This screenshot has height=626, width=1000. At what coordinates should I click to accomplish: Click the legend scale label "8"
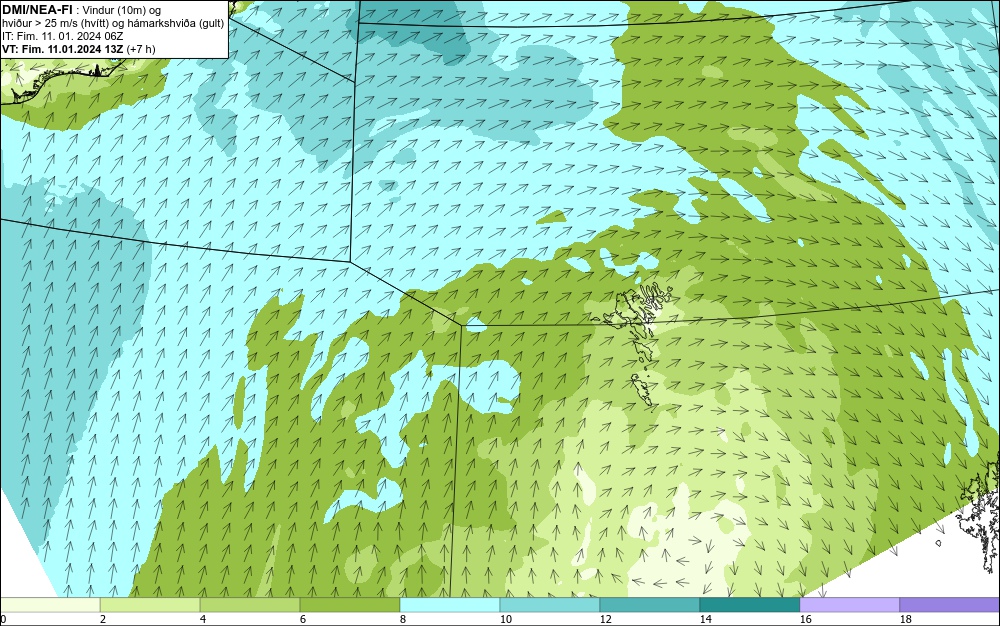[402, 619]
